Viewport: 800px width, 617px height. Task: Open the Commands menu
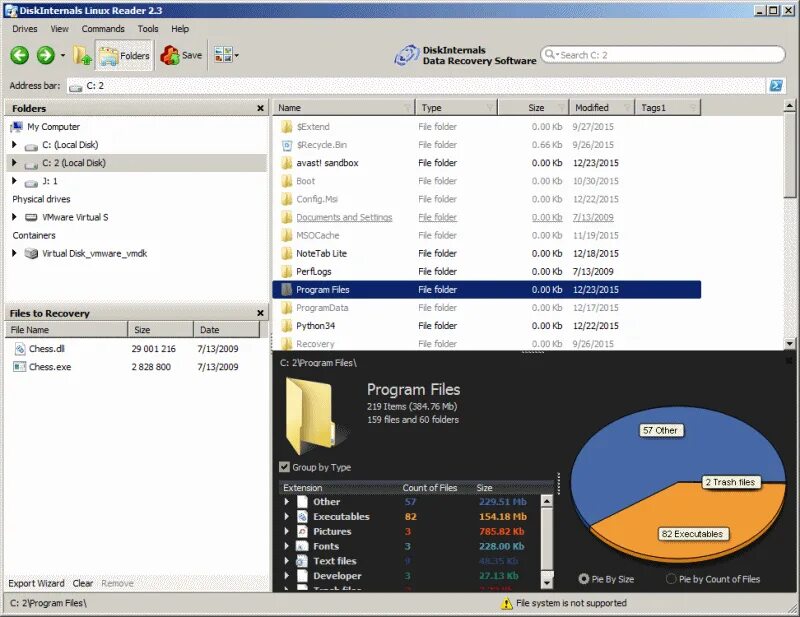click(x=103, y=29)
